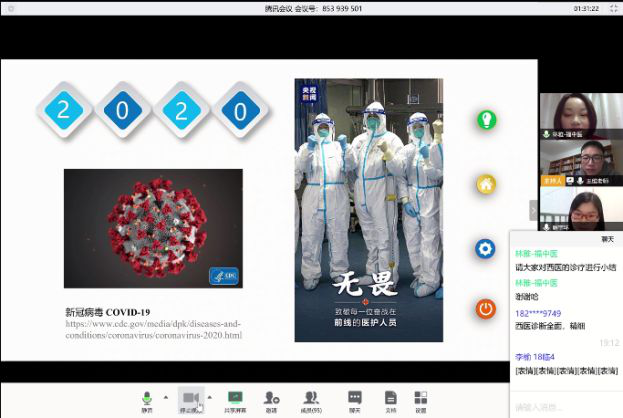Click the chat message input field
Image resolution: width=623 pixels, height=418 pixels.
tap(566, 406)
